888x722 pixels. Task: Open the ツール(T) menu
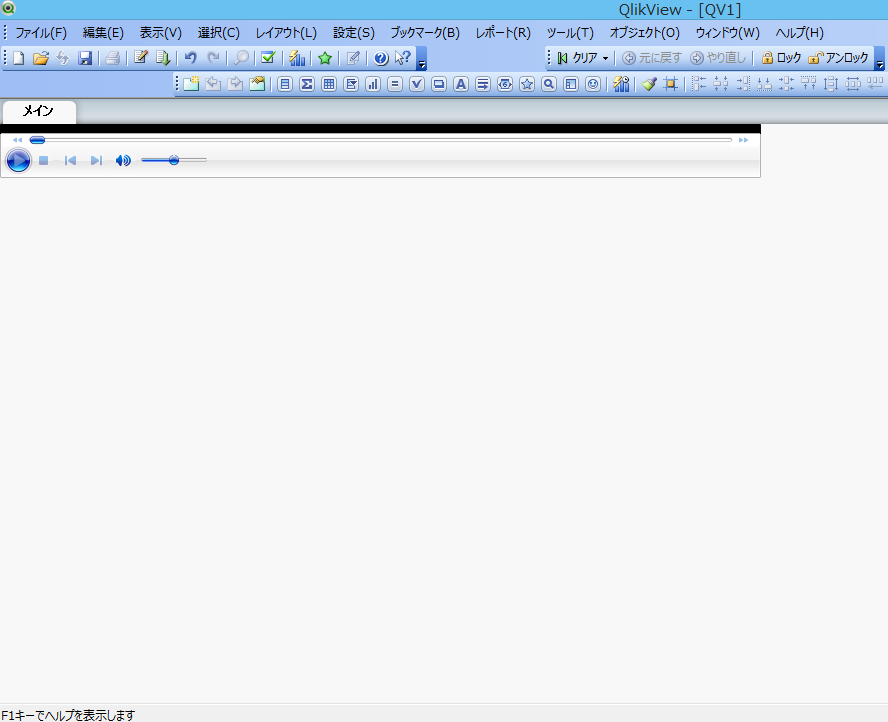coord(570,33)
